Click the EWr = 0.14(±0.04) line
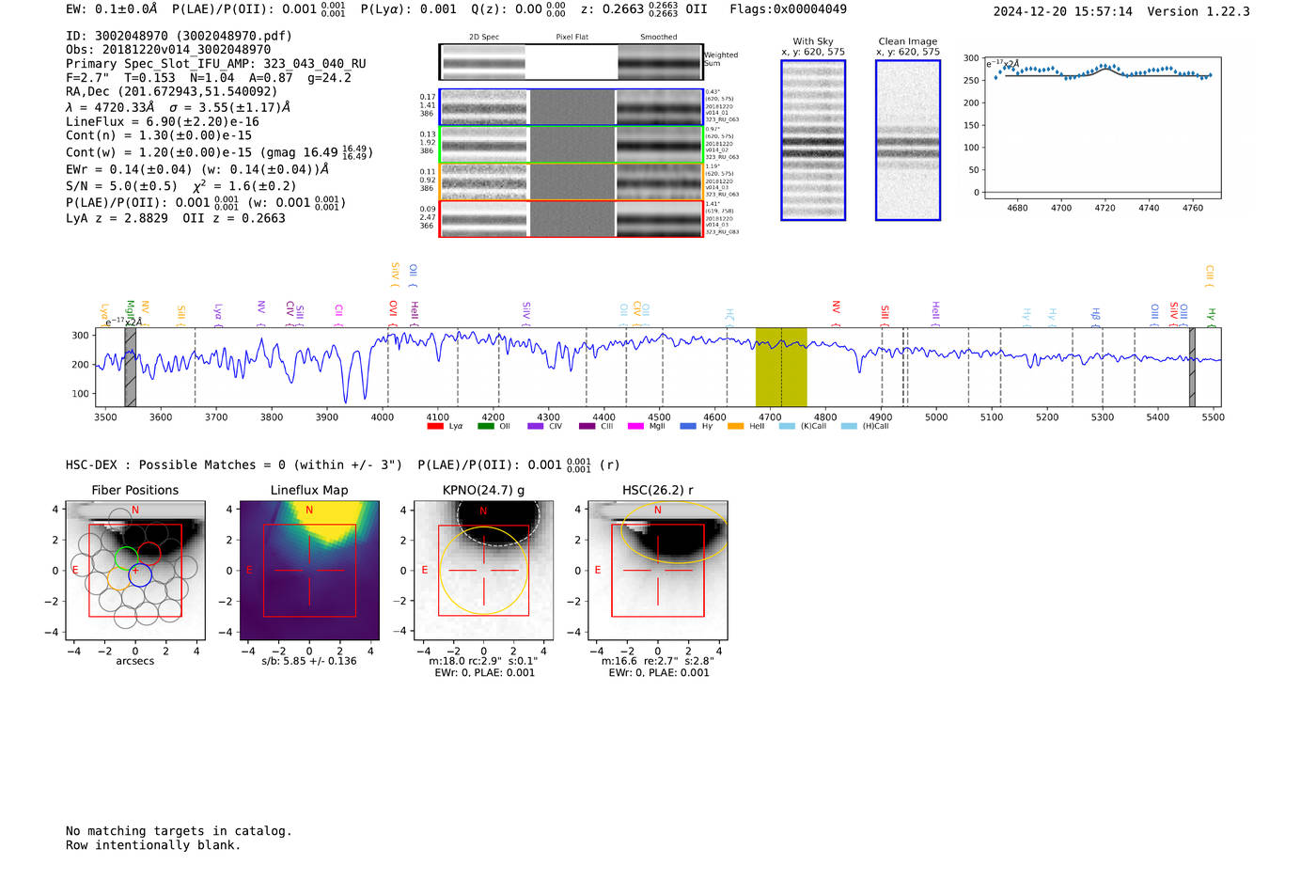Viewport: 1316px width, 896px height. [x=197, y=169]
